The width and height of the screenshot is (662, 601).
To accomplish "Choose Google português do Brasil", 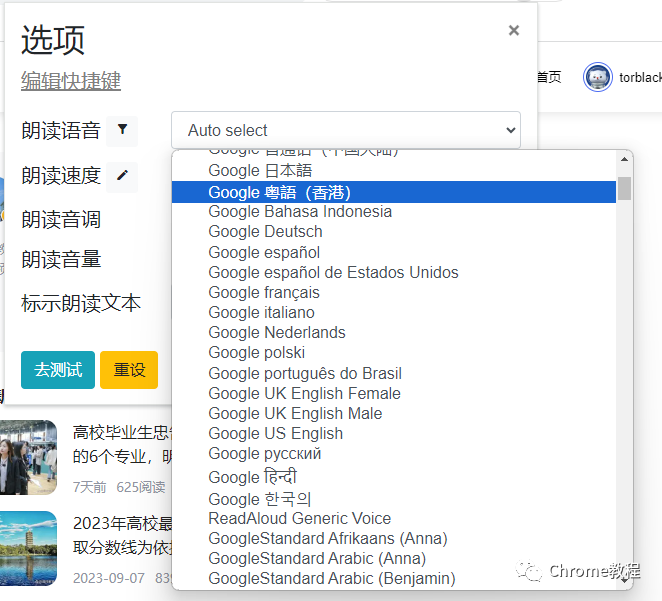I will click(x=394, y=373).
